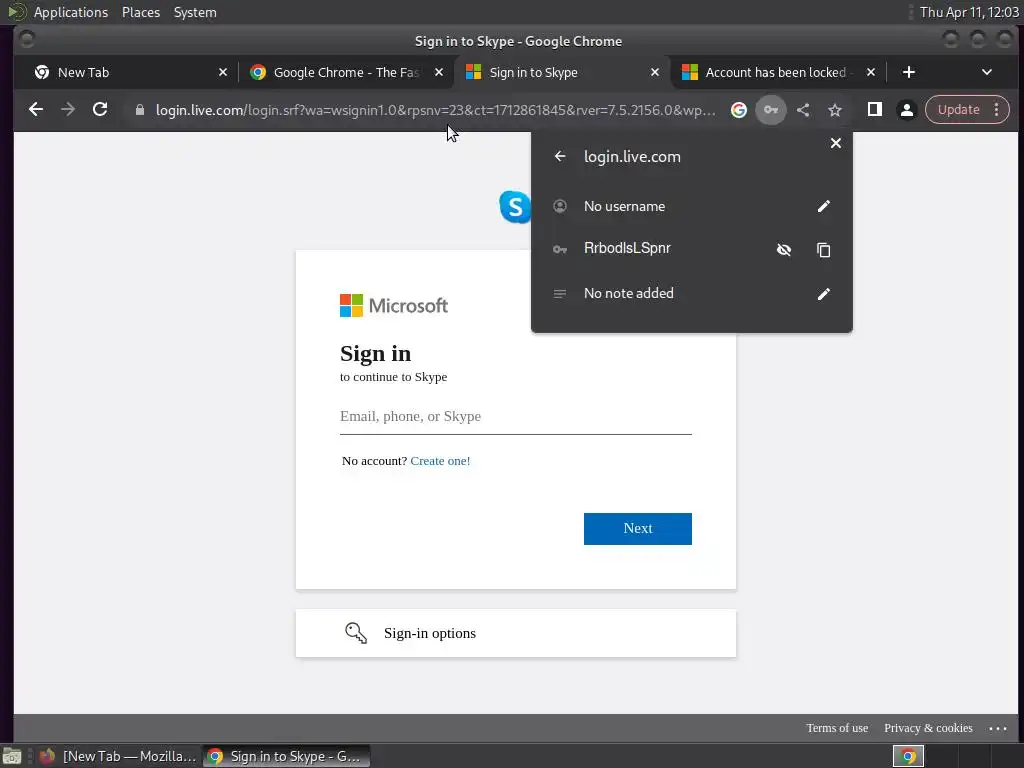This screenshot has height=768, width=1024.
Task: Expand the tab search dropdown arrow
Action: point(987,72)
